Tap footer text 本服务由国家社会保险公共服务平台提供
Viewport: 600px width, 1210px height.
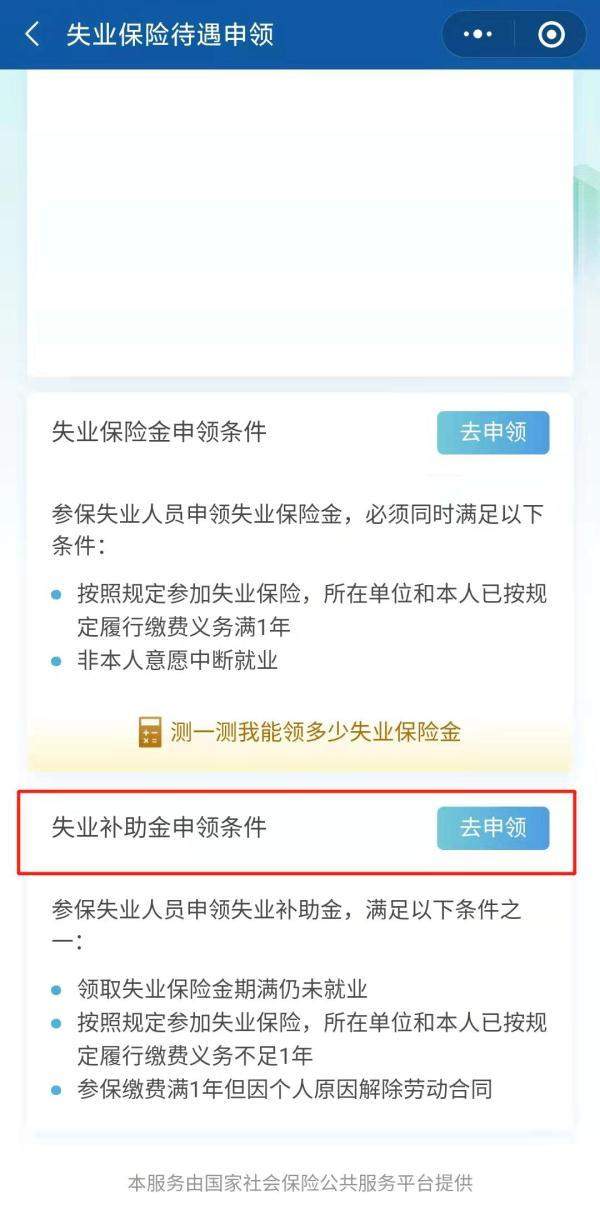300,1183
